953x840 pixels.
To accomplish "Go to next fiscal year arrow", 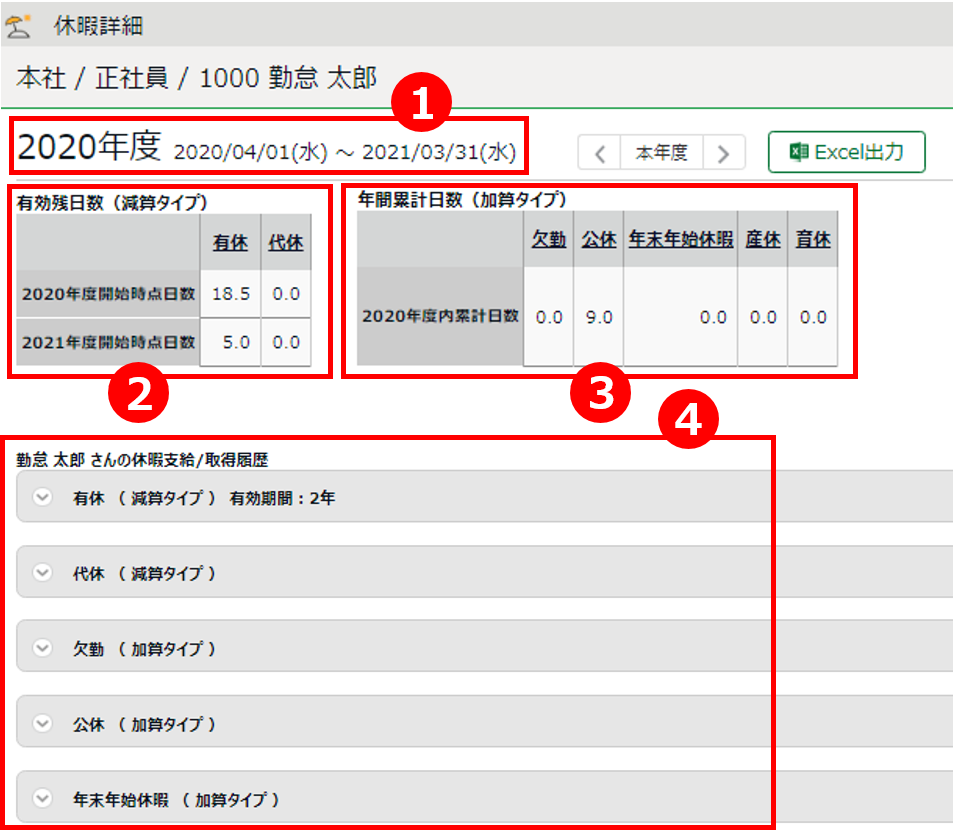I will click(x=724, y=153).
